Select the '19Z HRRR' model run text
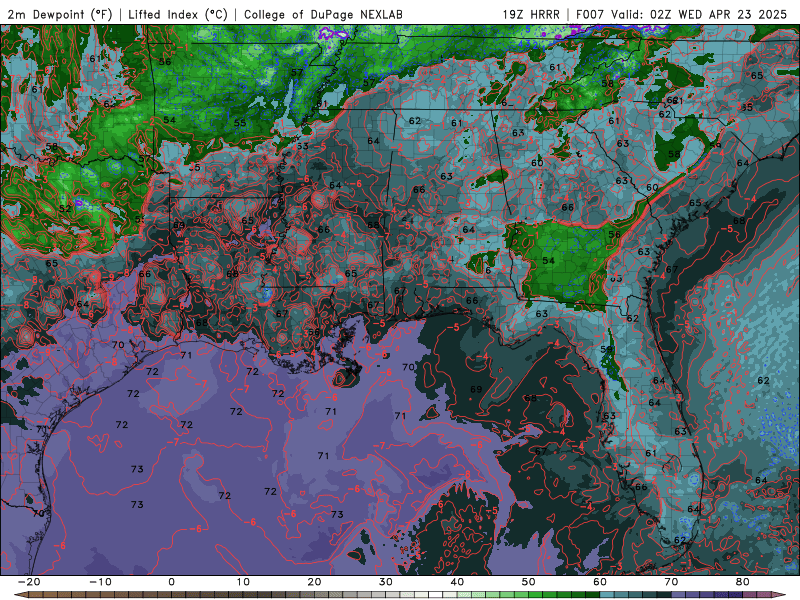 point(531,15)
